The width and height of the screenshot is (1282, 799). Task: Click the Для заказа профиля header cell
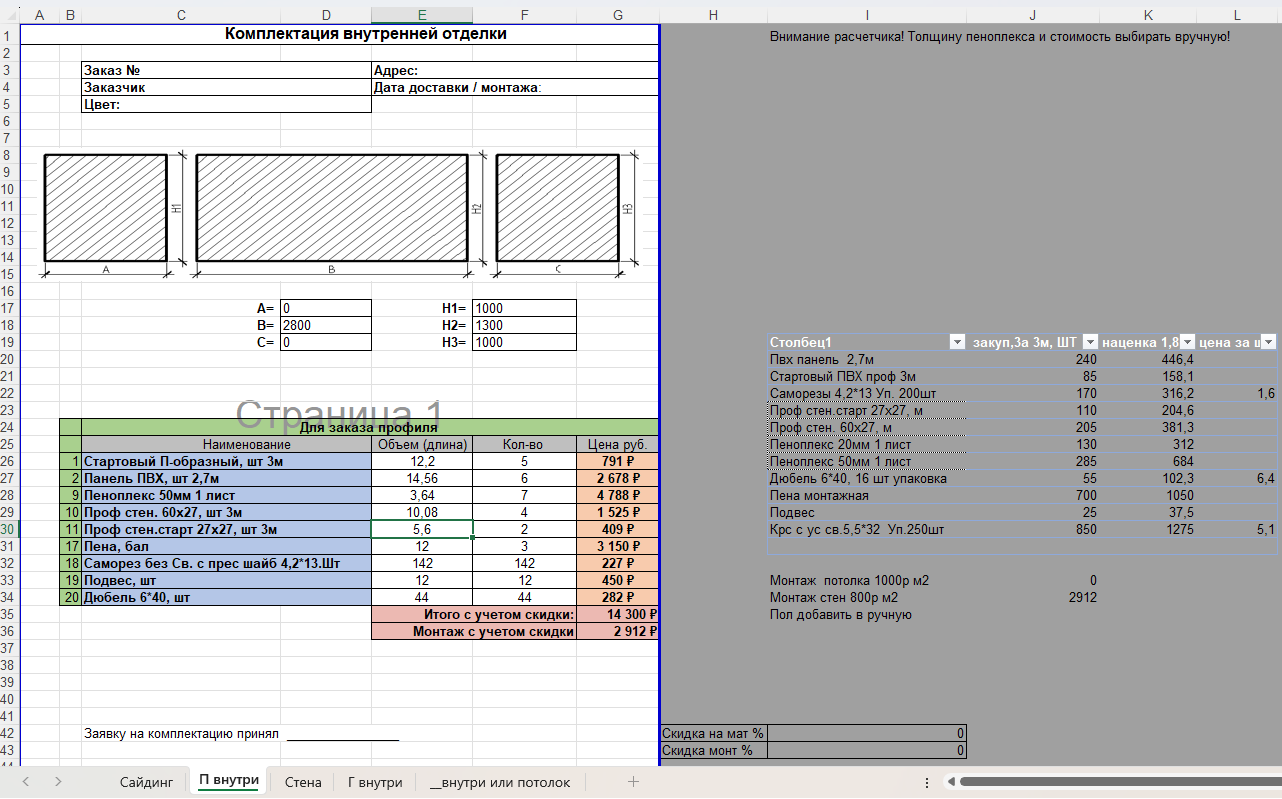coord(370,427)
